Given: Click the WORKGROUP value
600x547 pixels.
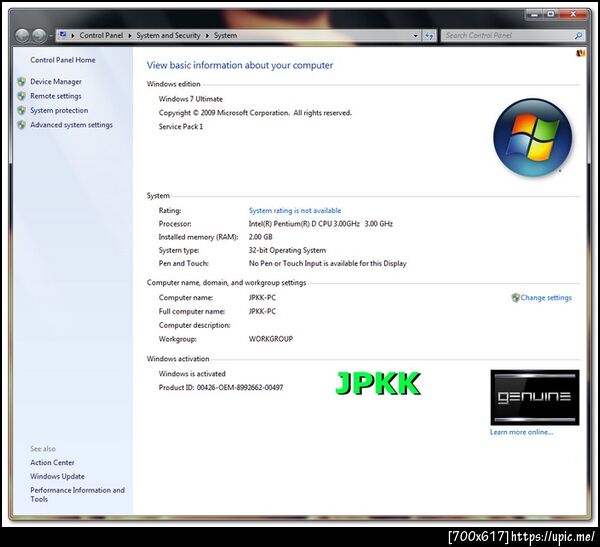Looking at the screenshot, I should 271,339.
